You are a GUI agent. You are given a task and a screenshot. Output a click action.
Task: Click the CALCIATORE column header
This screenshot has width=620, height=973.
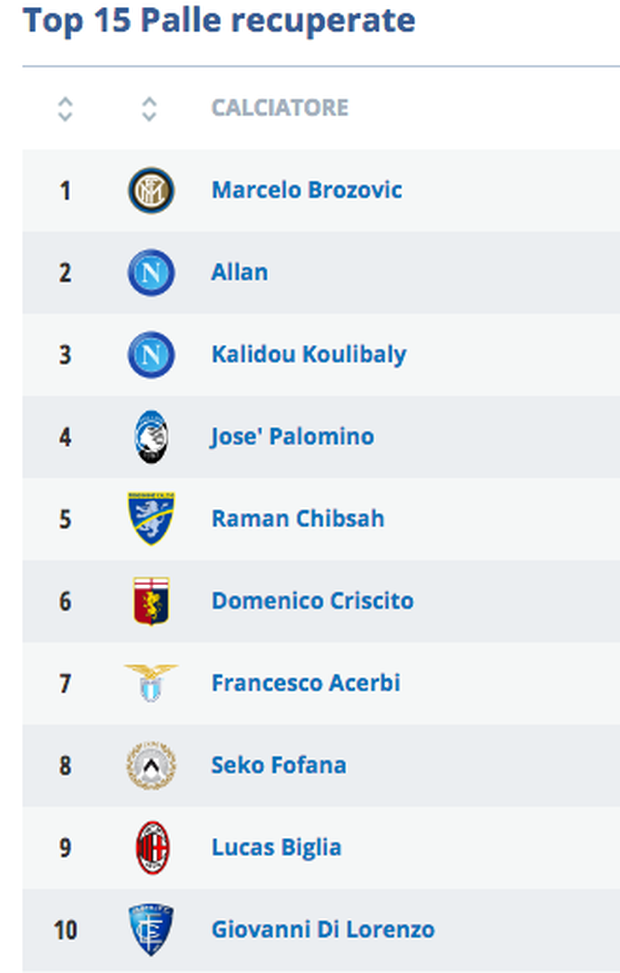point(279,108)
